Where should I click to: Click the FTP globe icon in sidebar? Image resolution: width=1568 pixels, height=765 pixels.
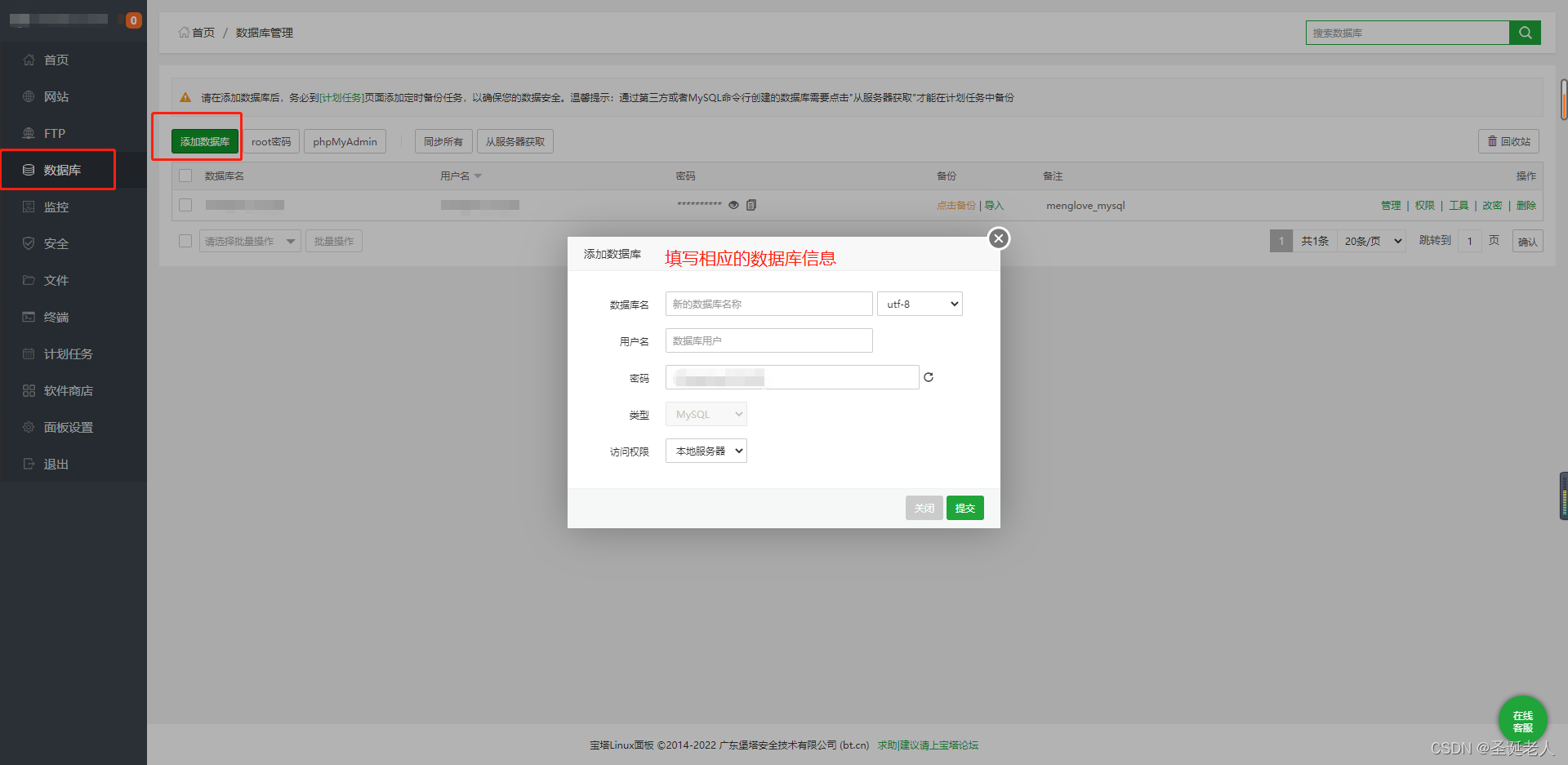pyautogui.click(x=29, y=133)
